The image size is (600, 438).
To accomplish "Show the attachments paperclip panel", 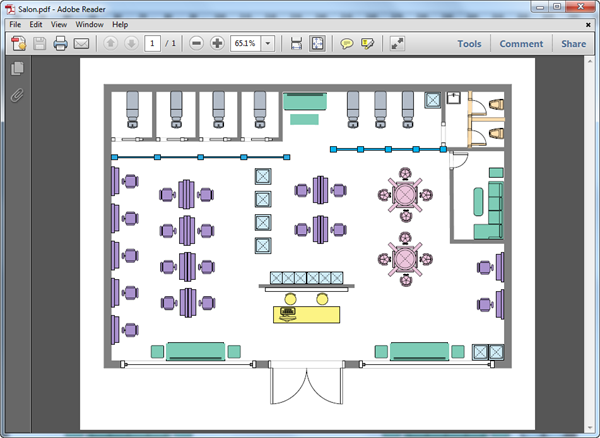I will pyautogui.click(x=17, y=96).
